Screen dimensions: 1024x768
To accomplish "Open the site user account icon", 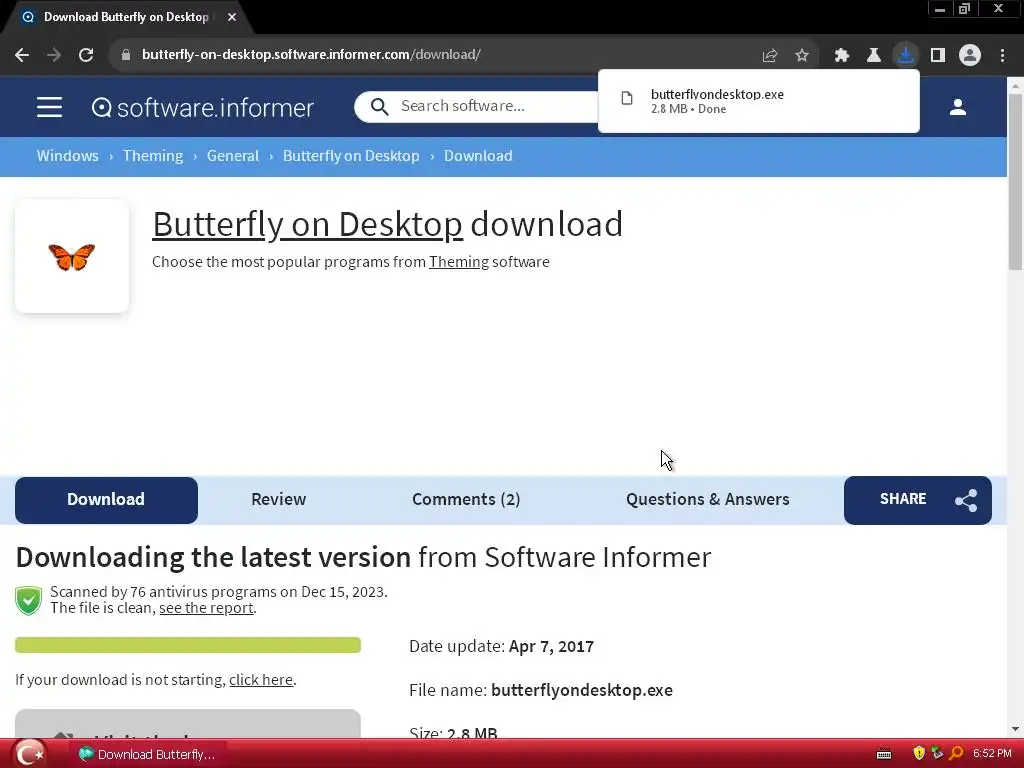I will [x=958, y=107].
